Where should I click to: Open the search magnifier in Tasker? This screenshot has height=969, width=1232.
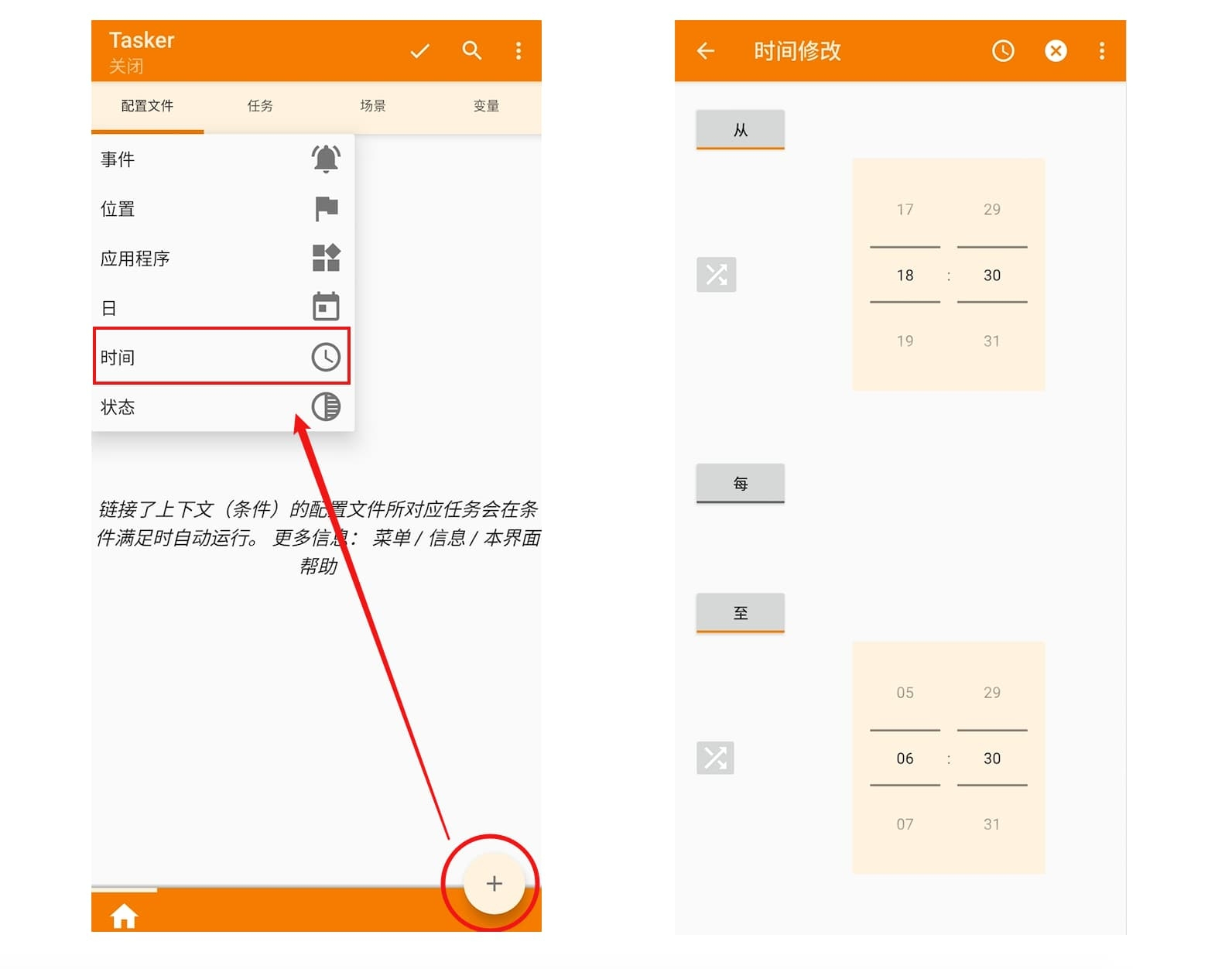(471, 51)
